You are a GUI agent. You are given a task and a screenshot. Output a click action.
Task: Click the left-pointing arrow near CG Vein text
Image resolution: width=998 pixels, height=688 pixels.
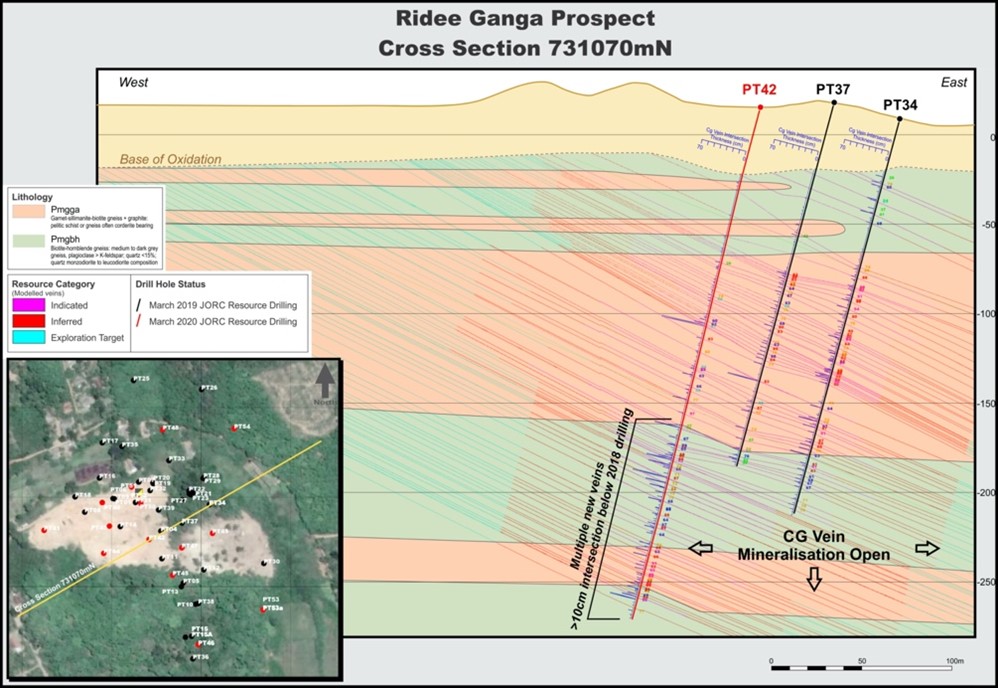pos(701,548)
